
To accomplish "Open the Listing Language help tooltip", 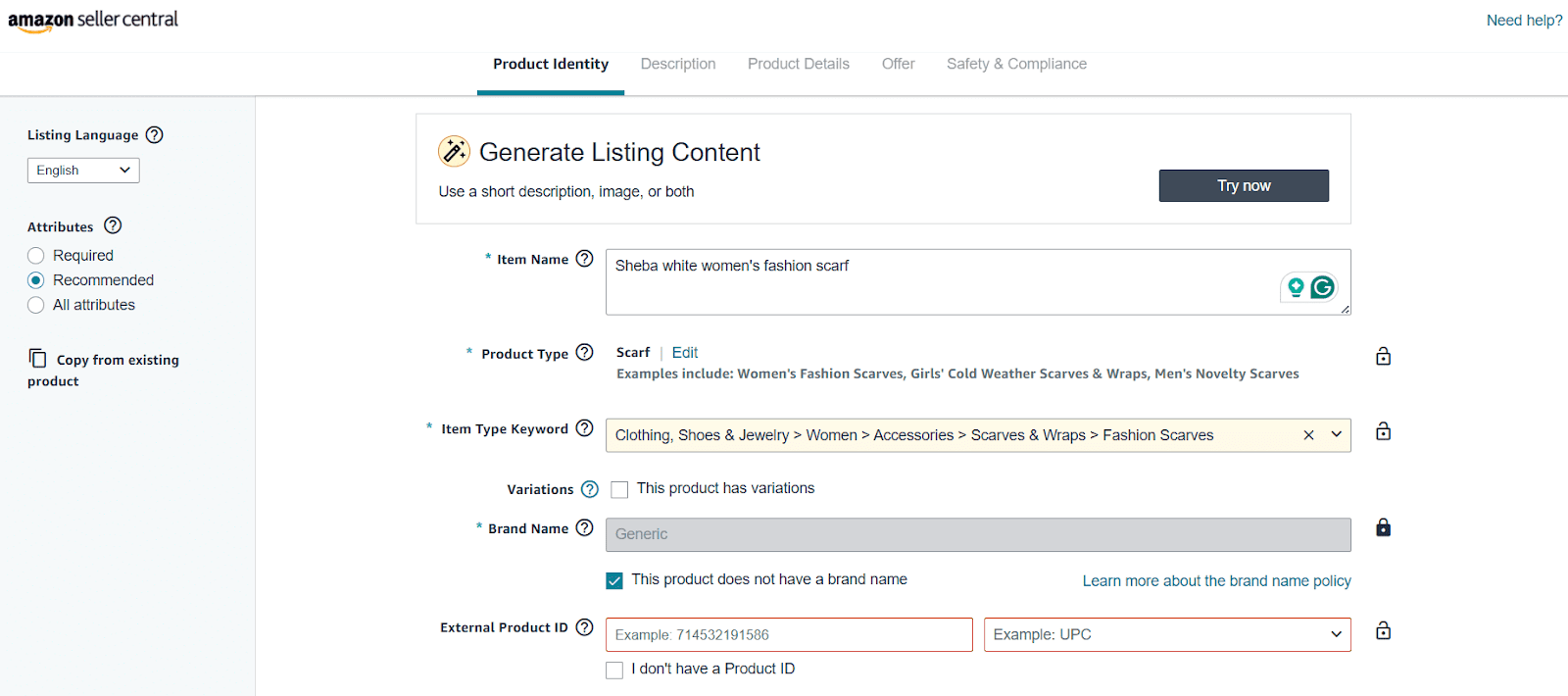I will (x=154, y=134).
